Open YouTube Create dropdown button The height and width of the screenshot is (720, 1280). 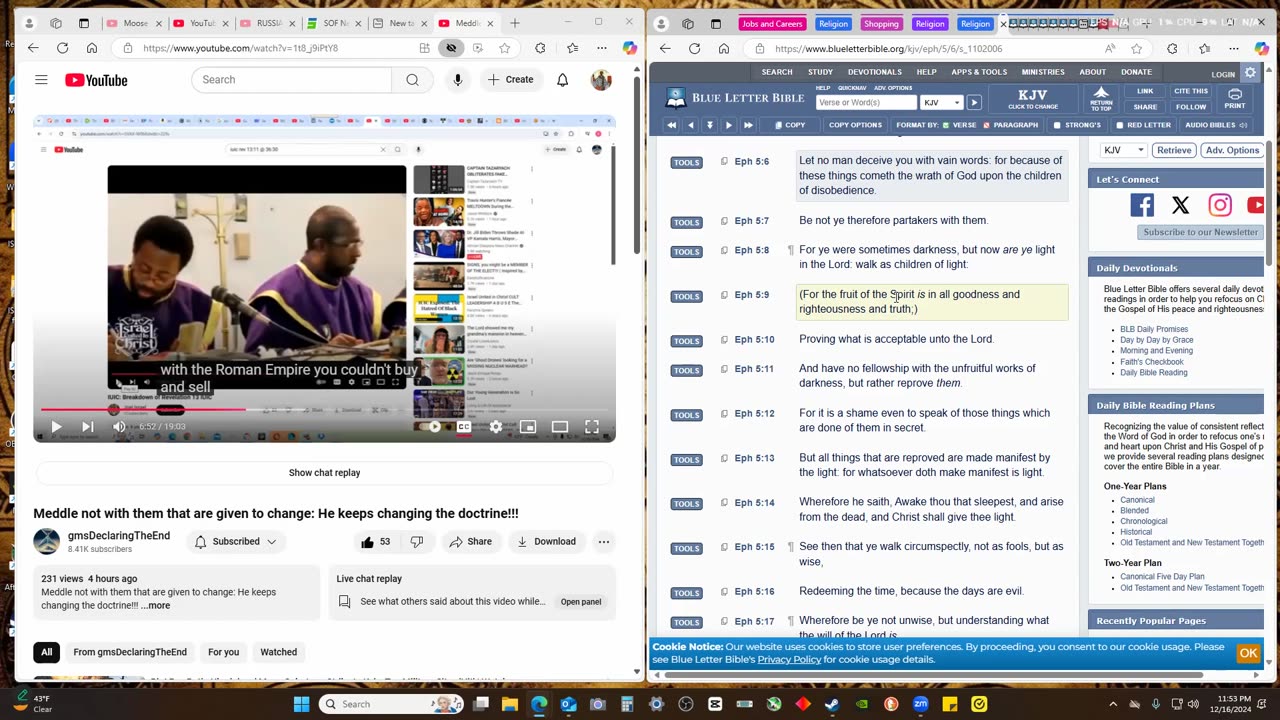(x=510, y=80)
